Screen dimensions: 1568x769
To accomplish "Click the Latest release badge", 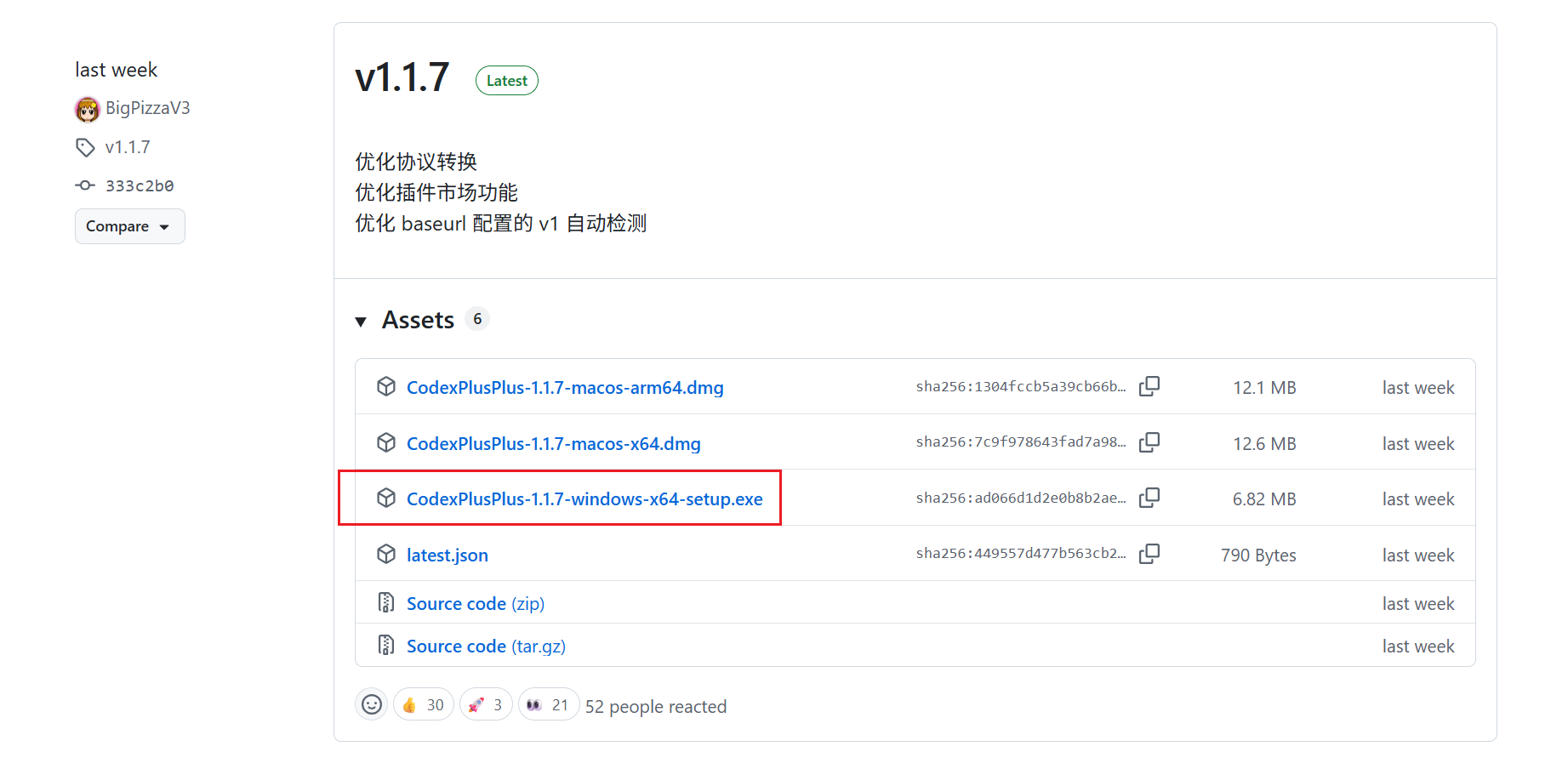I will tap(507, 81).
